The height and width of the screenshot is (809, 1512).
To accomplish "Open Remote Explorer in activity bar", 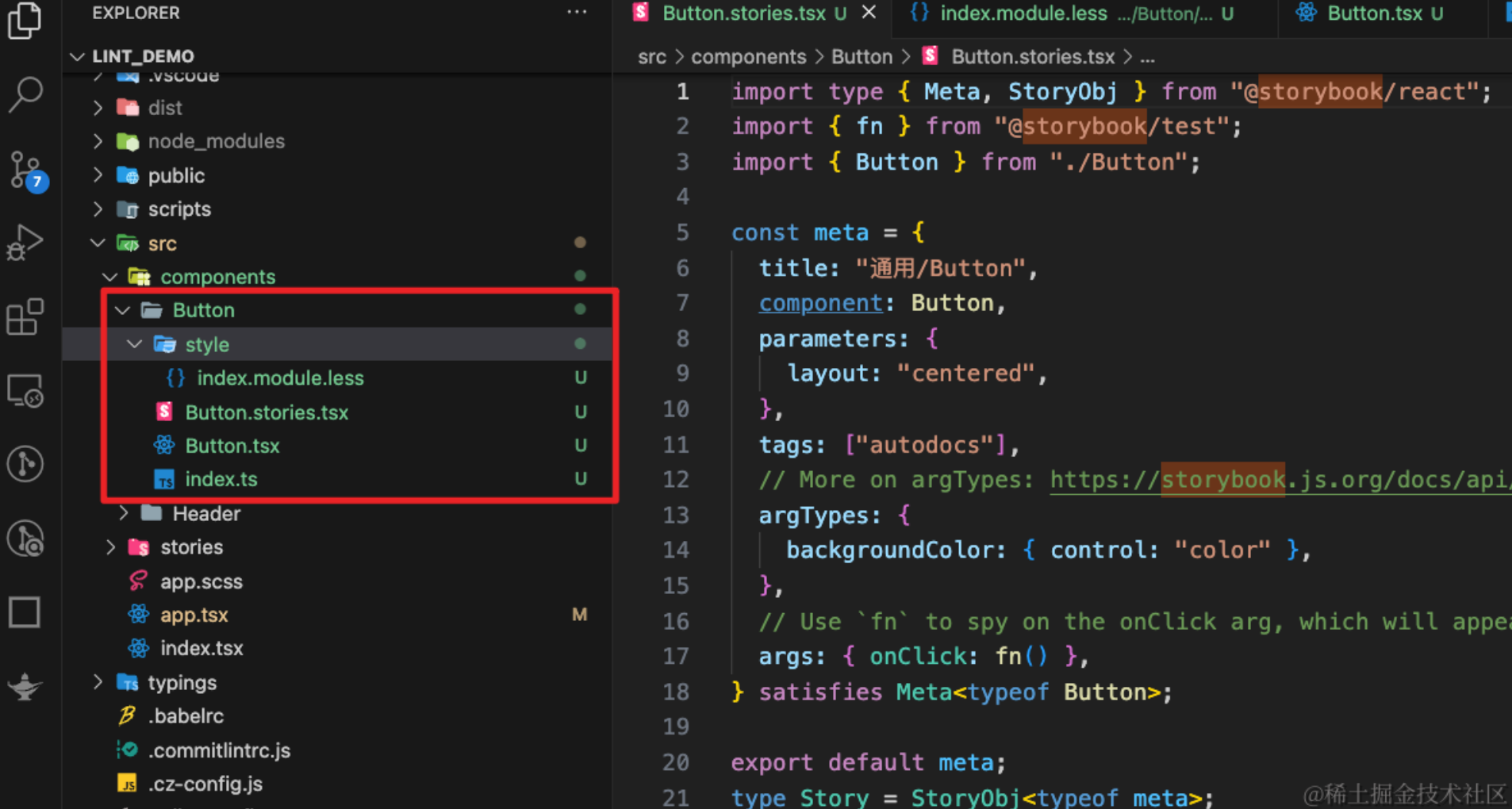I will [x=25, y=390].
